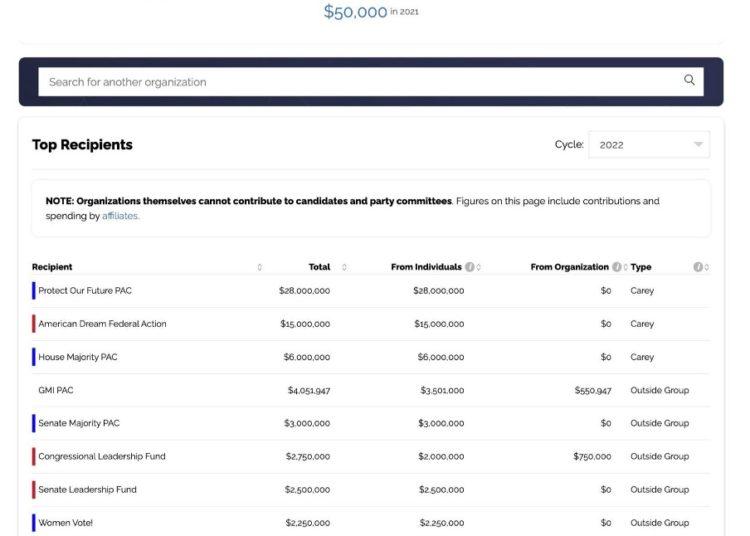Sort by Type column arrows
Viewport: 750px width, 536px height.
pyautogui.click(x=706, y=267)
